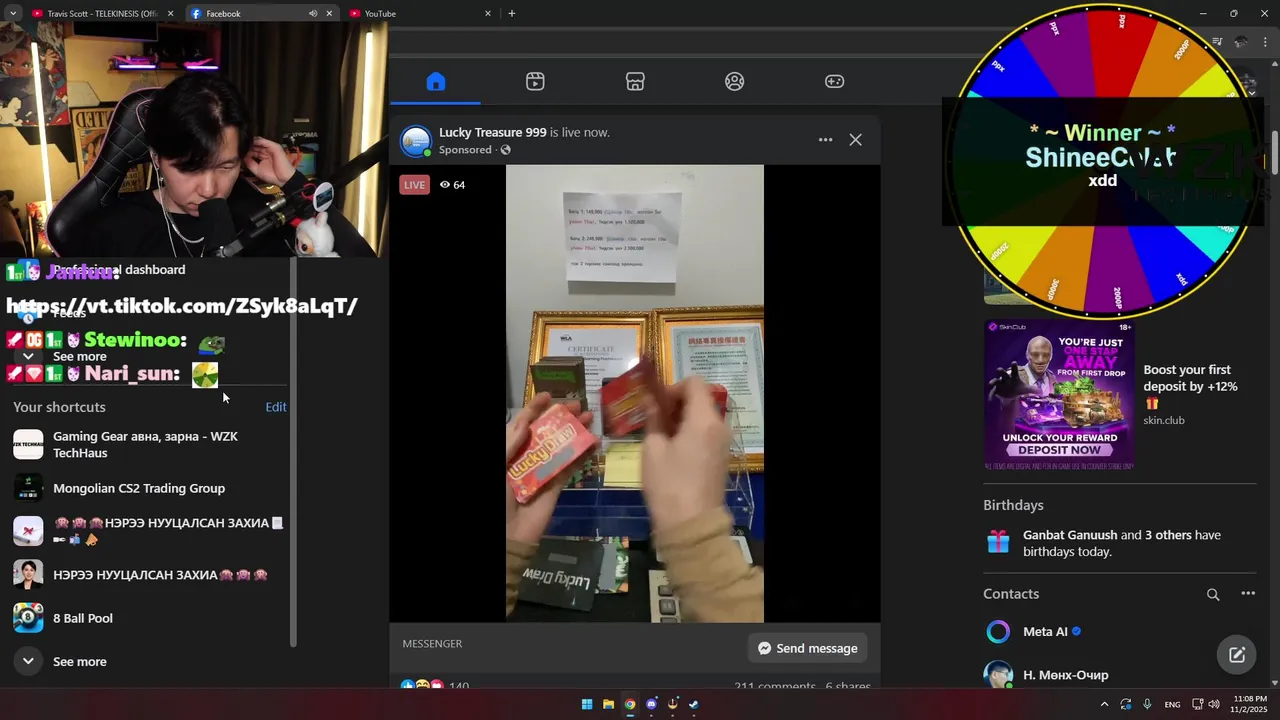Switch to the YouTube tab
Viewport: 1280px width, 720px height.
(420, 14)
